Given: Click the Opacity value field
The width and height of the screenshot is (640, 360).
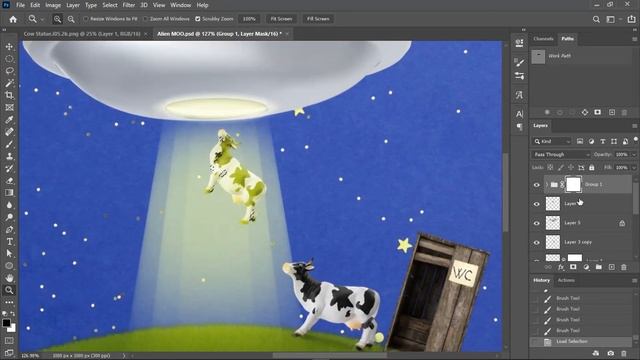Looking at the screenshot, I should (x=622, y=155).
